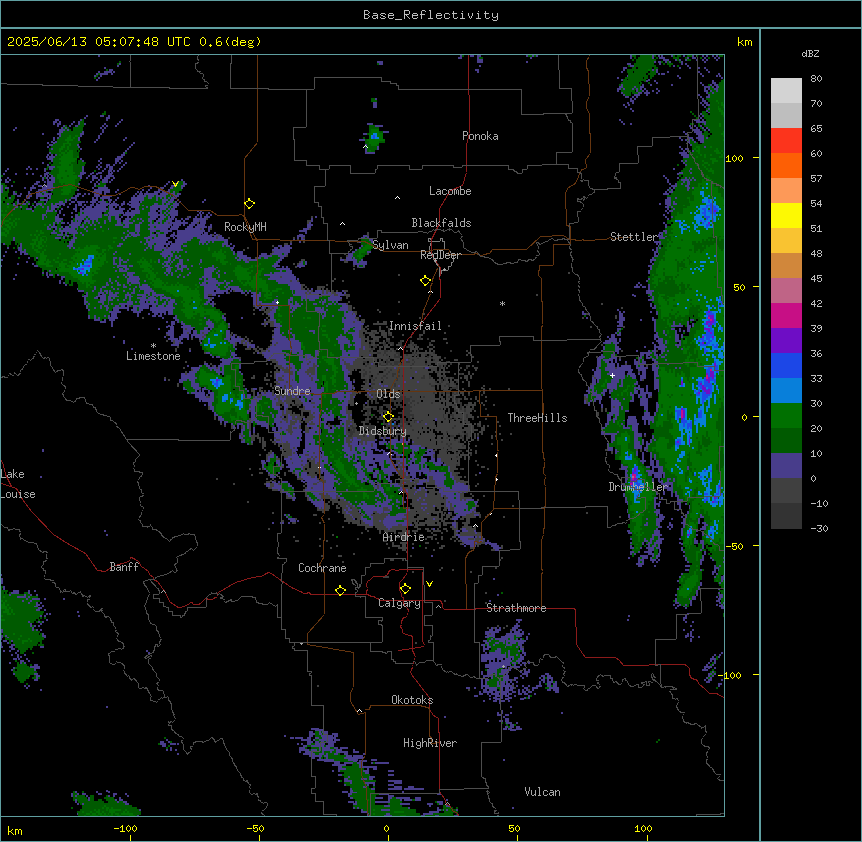Click the HighRiver city label
Image resolution: width=862 pixels, height=842 pixels.
[430, 744]
